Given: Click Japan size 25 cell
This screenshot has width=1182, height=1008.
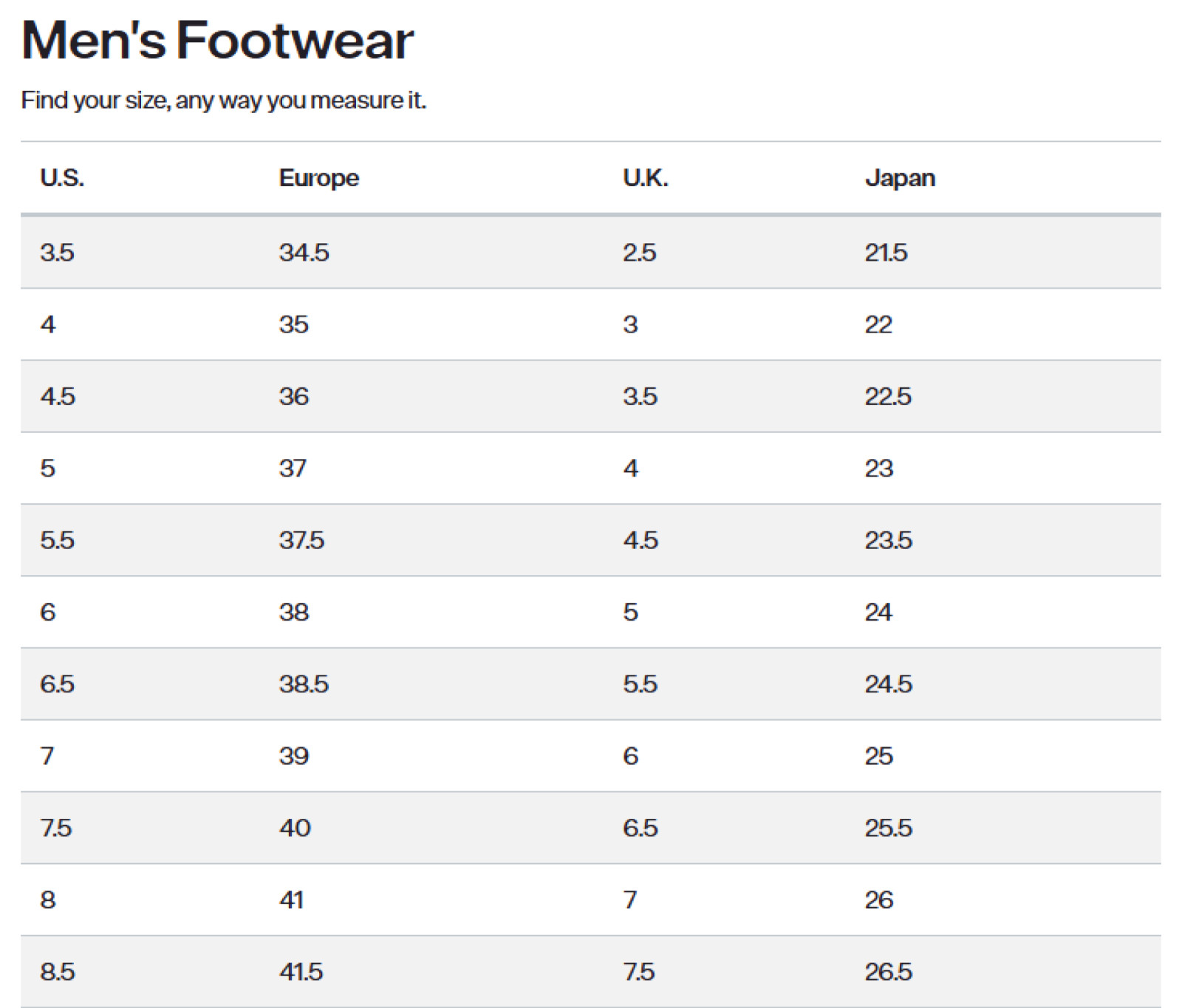Looking at the screenshot, I should 879,756.
